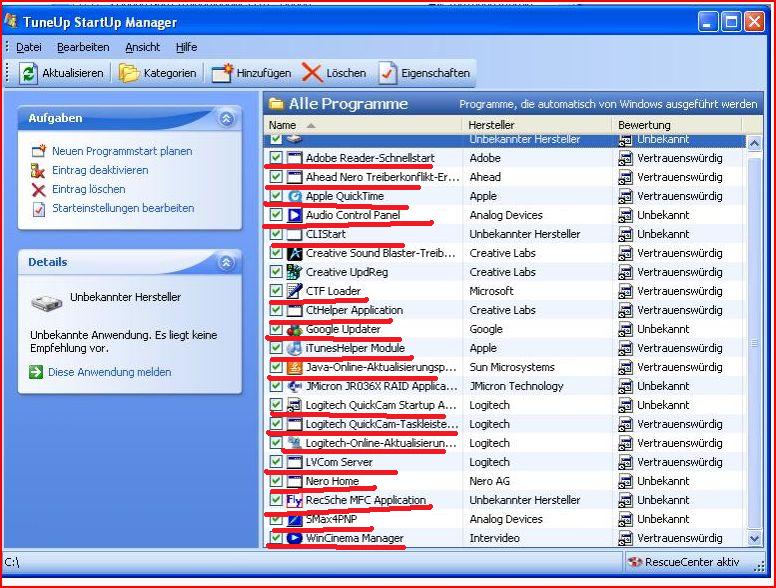Click Neuen Programmstart planen link
776x588 pixels.
point(122,151)
